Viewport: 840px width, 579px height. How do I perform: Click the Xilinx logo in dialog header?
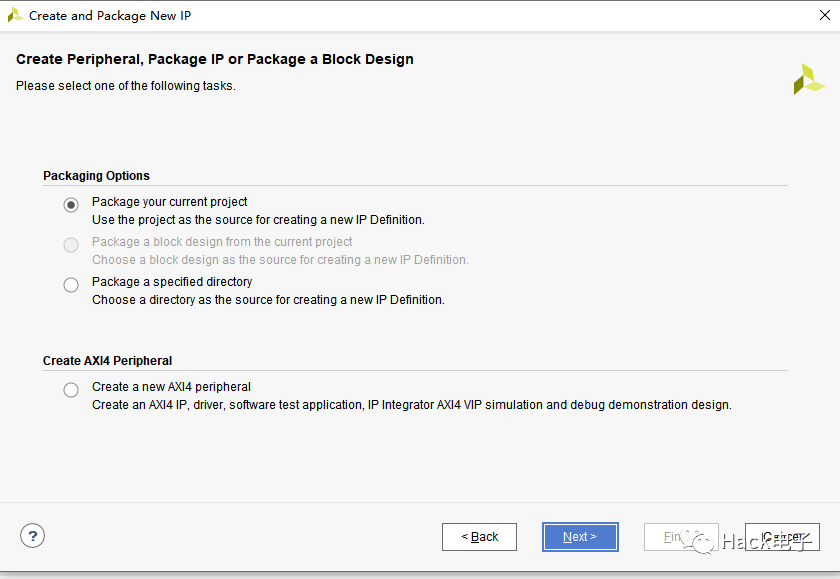808,79
